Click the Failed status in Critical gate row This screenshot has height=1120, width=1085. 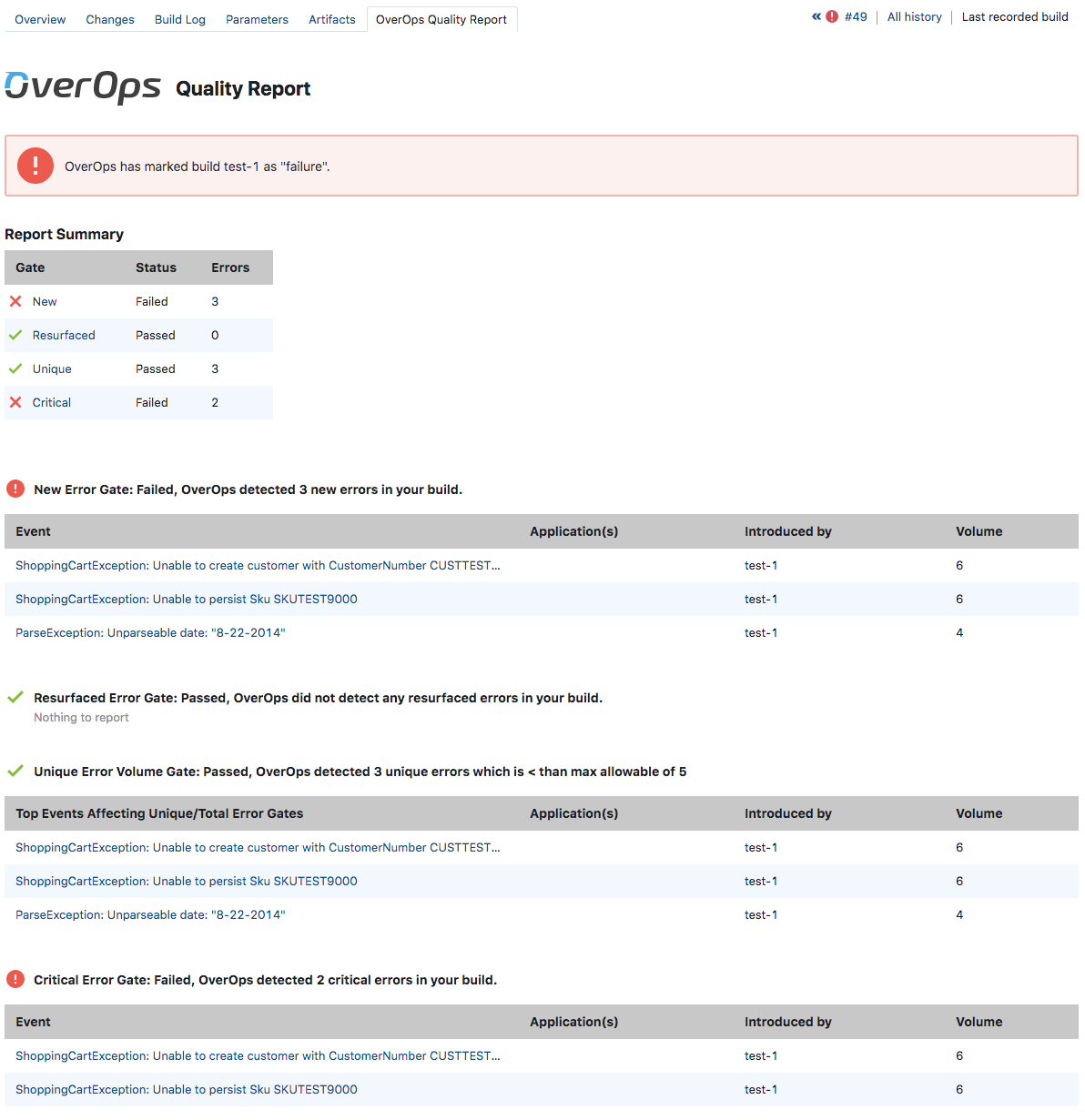(152, 402)
